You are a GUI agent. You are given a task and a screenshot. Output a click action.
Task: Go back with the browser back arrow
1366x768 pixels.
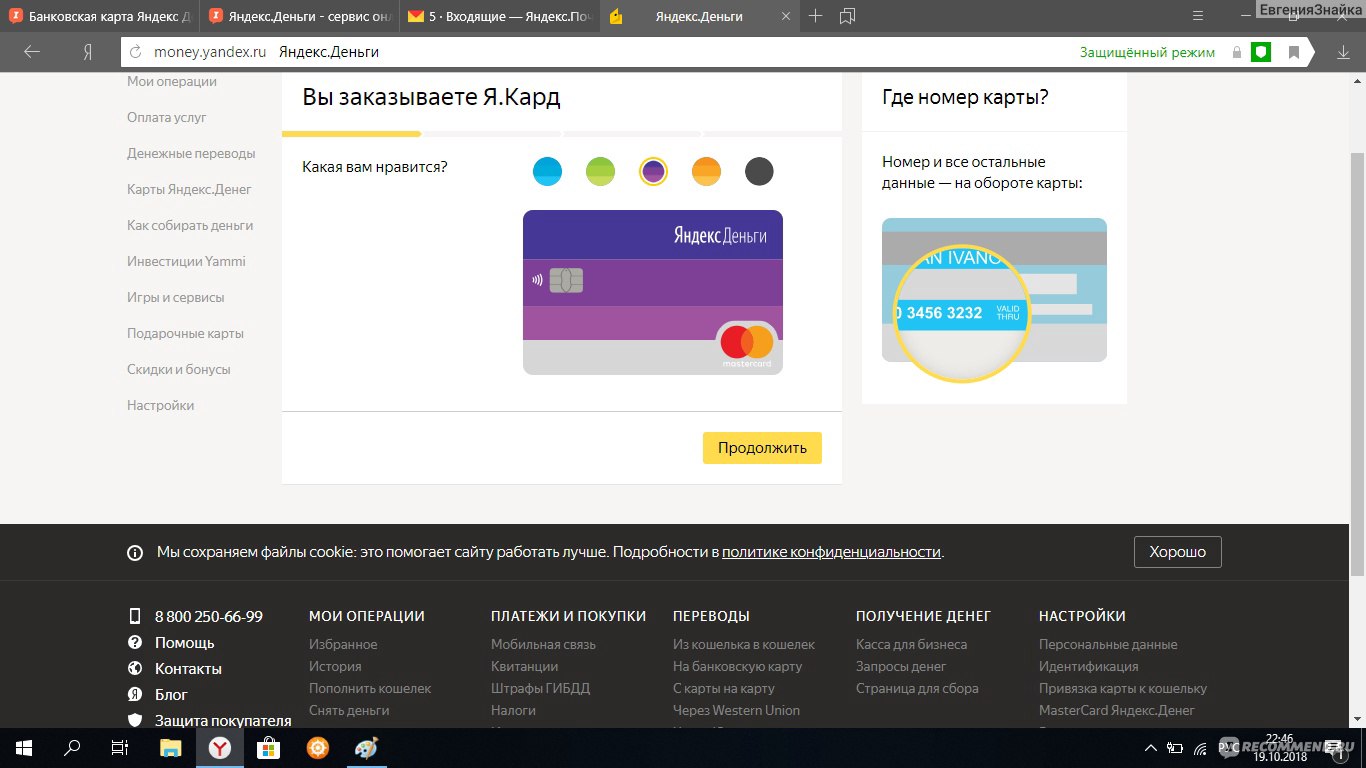pyautogui.click(x=32, y=52)
